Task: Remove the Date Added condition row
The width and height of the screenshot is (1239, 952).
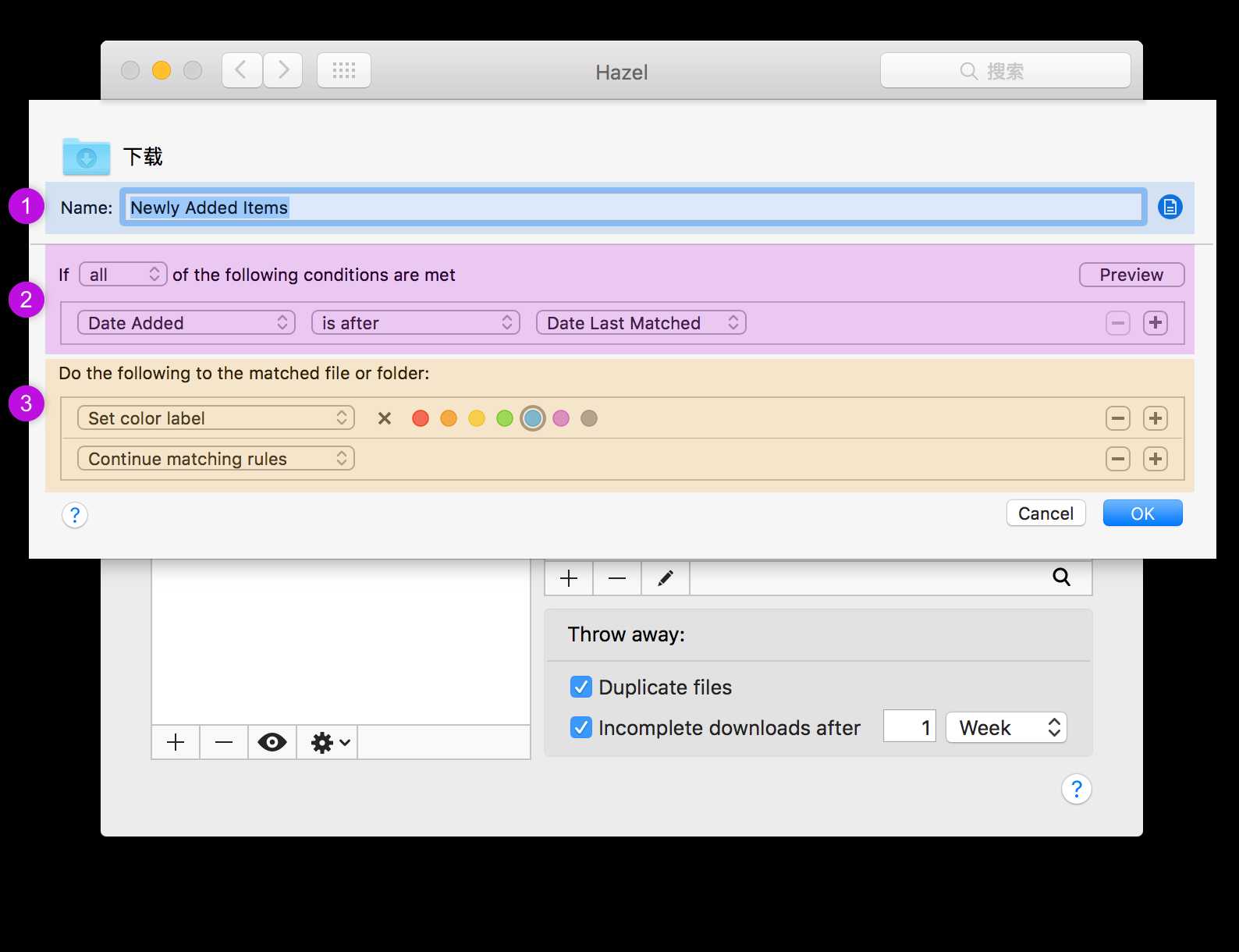Action: coord(1118,323)
